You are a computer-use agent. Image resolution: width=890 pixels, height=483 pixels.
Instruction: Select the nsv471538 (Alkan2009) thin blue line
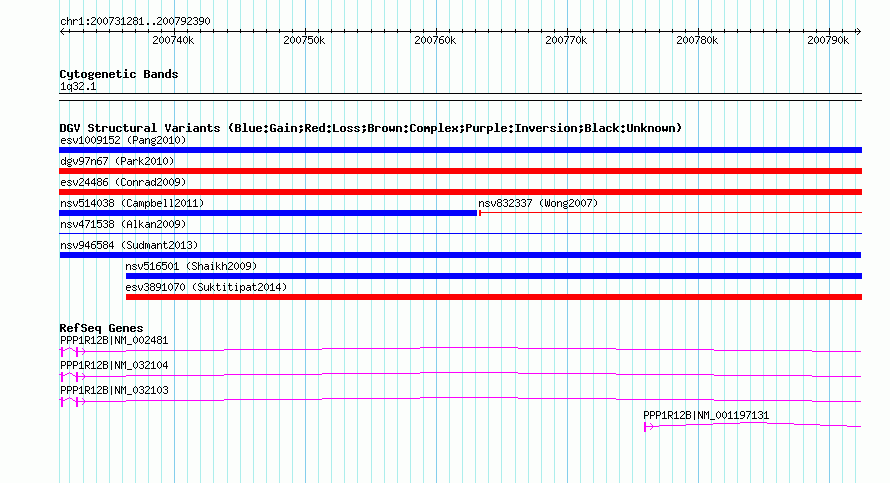[460, 234]
